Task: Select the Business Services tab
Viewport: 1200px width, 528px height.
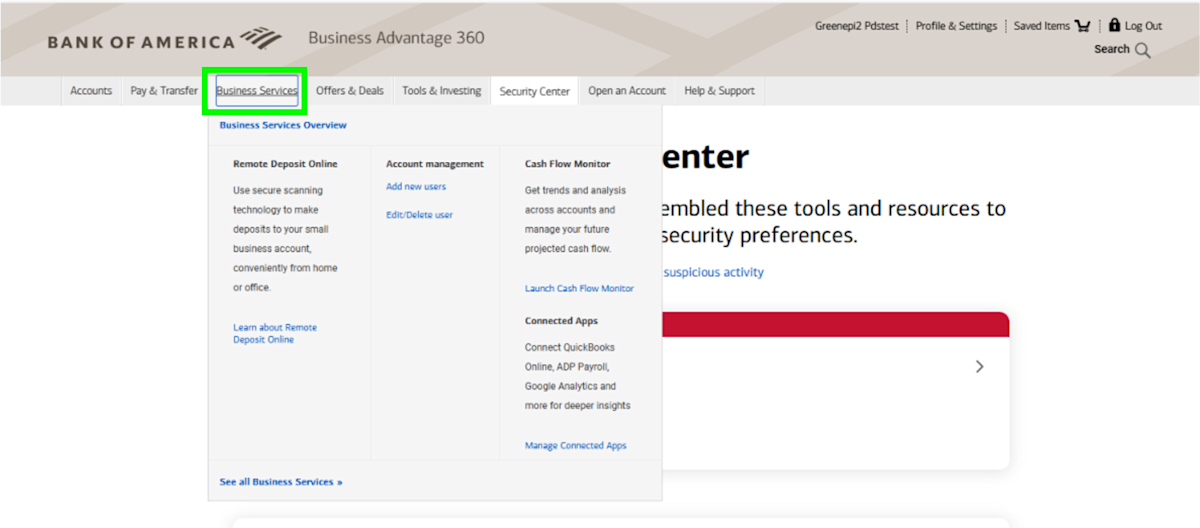Action: click(257, 91)
